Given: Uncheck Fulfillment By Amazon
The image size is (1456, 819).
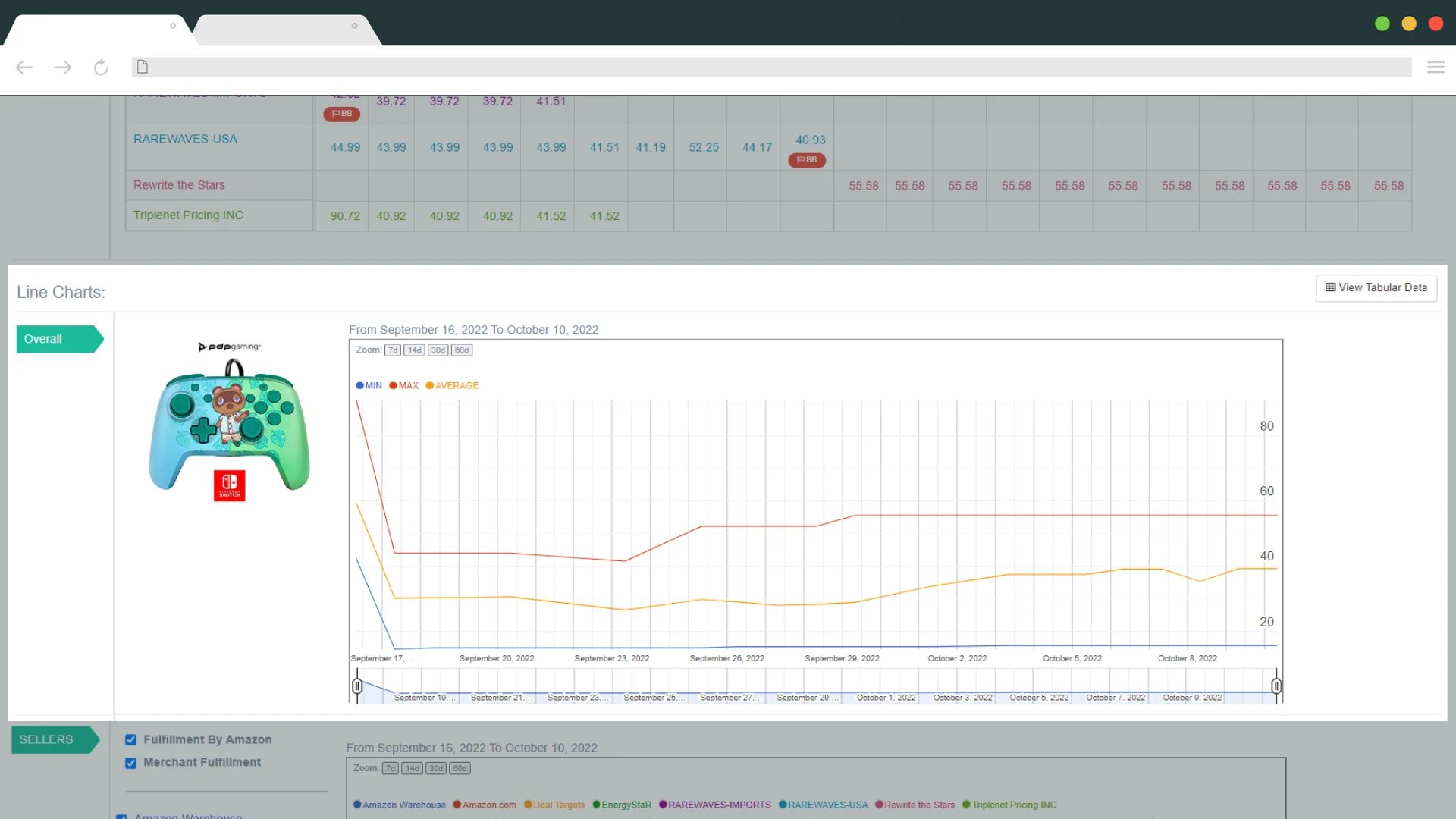Looking at the screenshot, I should pos(130,740).
